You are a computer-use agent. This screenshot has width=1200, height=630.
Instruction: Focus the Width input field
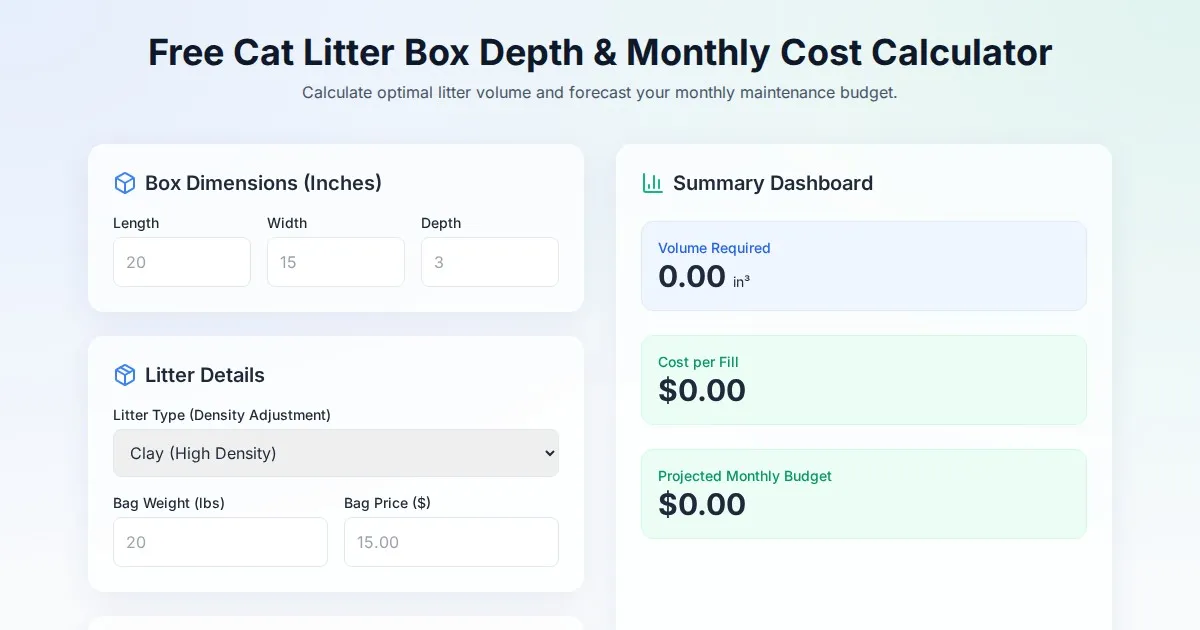point(336,262)
